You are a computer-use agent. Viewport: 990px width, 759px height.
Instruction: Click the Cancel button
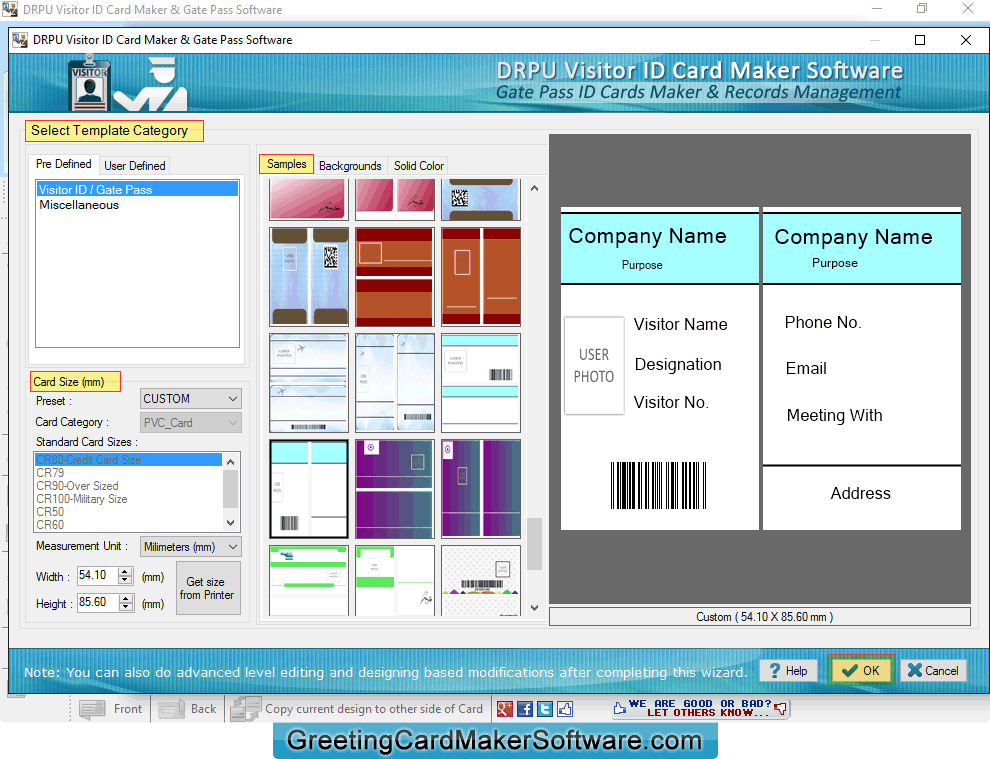click(933, 671)
